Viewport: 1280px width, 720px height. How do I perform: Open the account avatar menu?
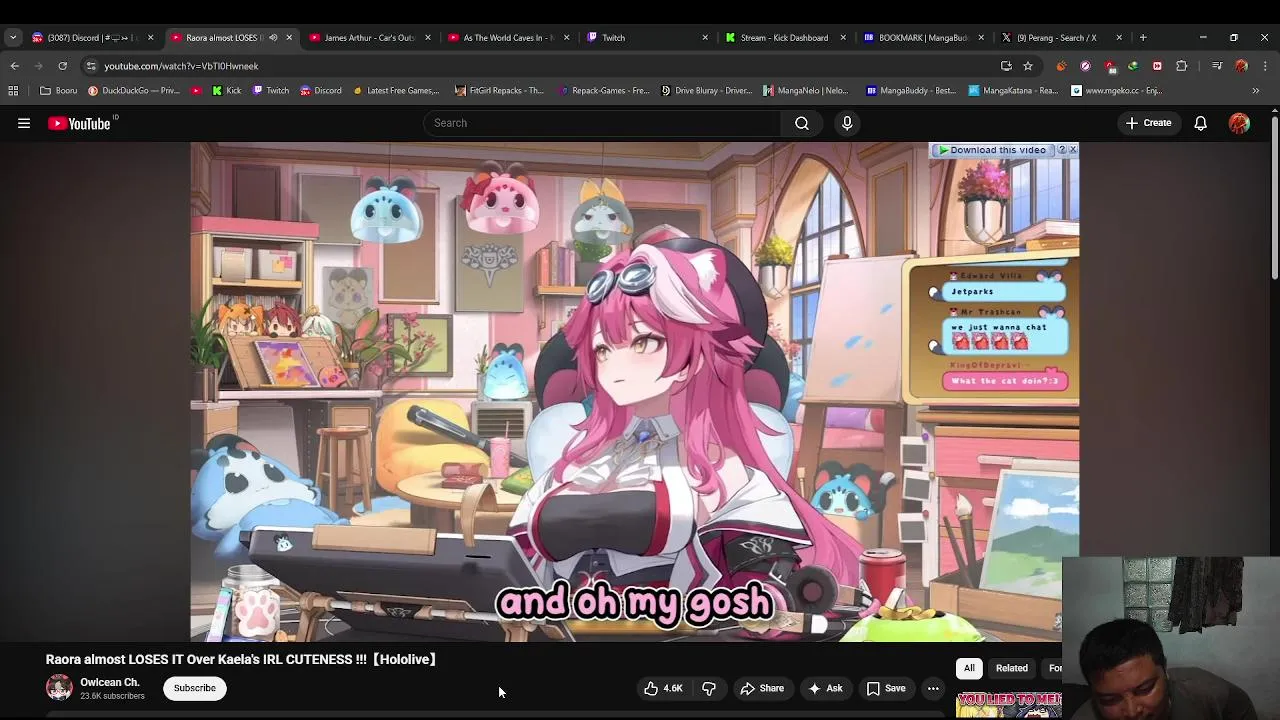click(1239, 123)
